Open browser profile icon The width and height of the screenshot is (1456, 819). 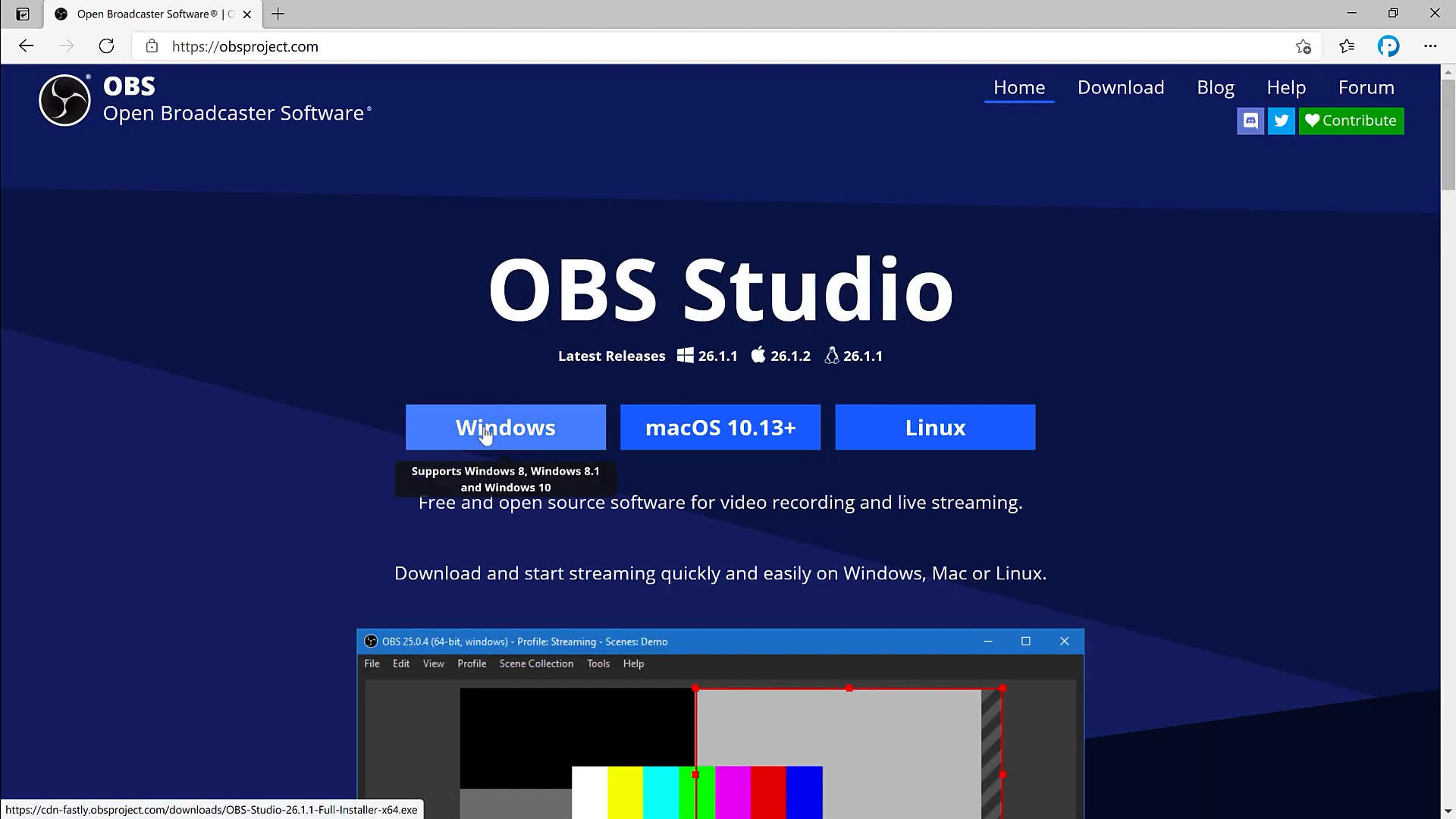click(1389, 46)
